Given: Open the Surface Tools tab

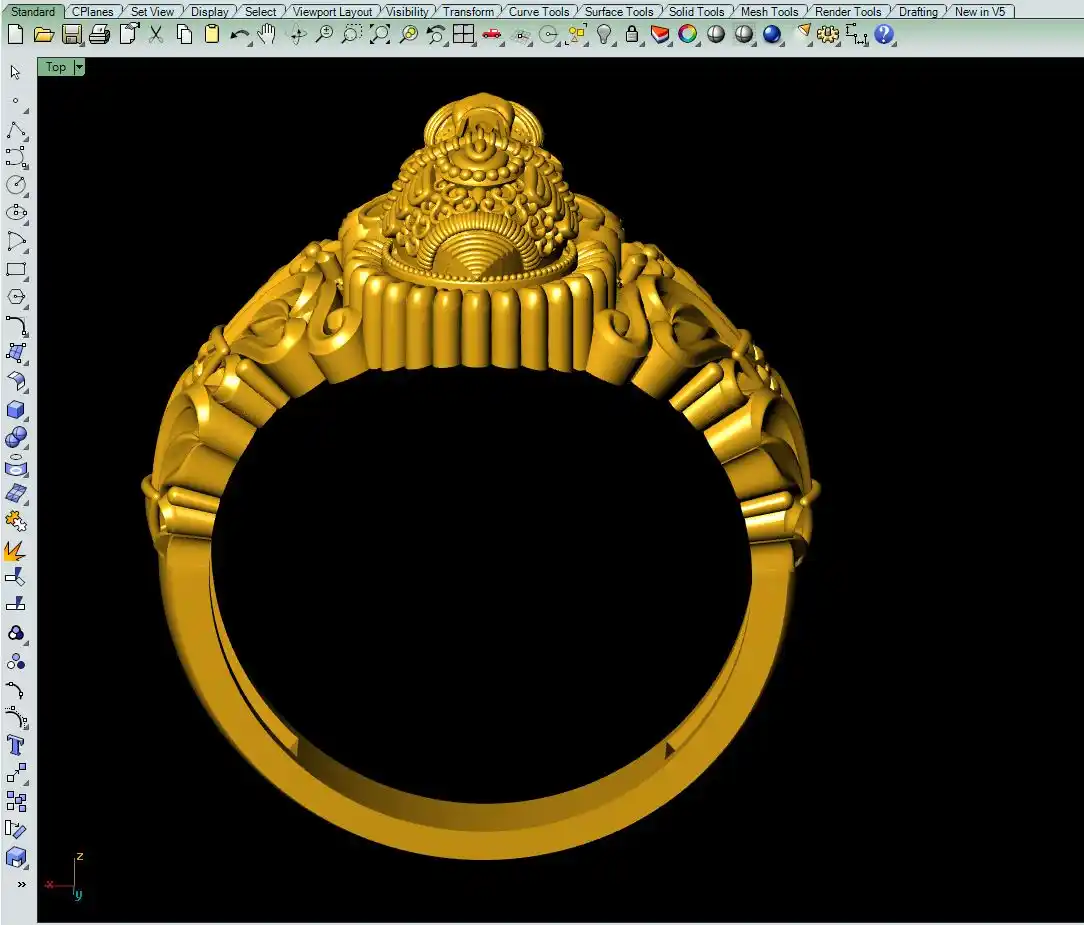Looking at the screenshot, I should pyautogui.click(x=619, y=12).
